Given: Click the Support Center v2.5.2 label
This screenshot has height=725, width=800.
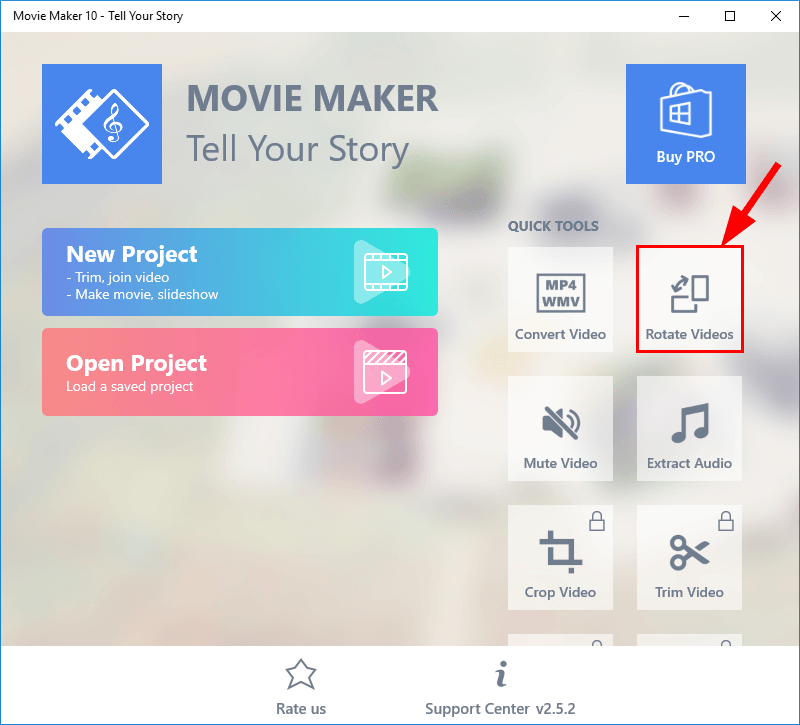Looking at the screenshot, I should coord(500,709).
